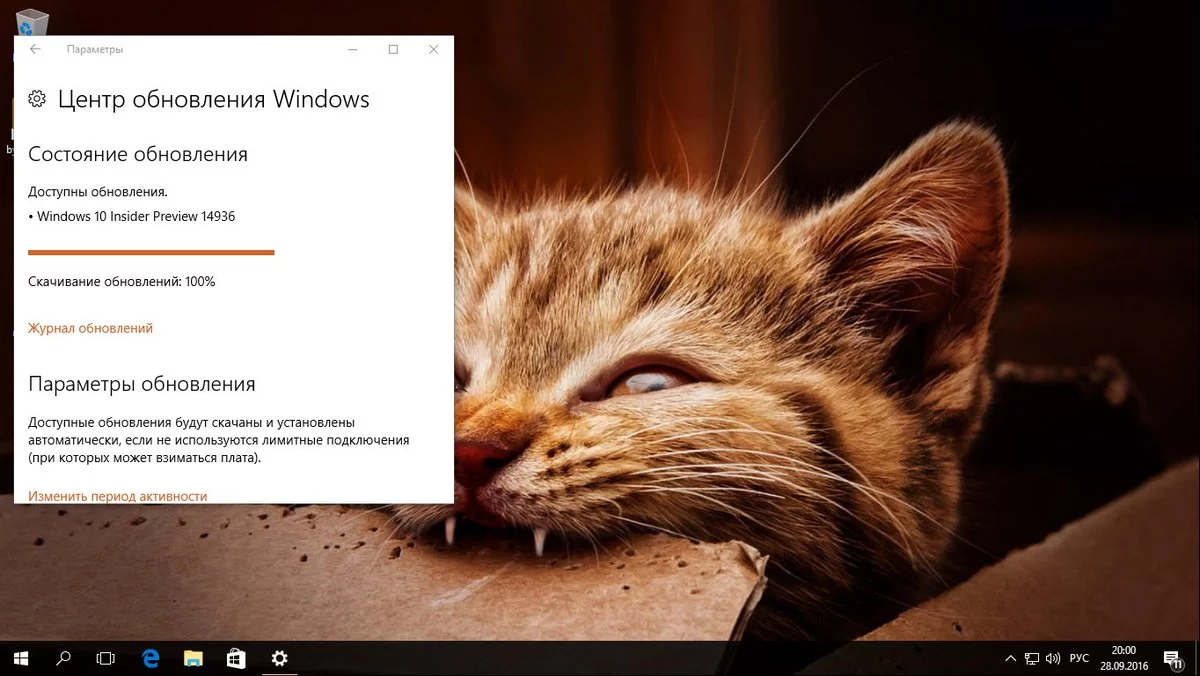The height and width of the screenshot is (676, 1200).
Task: Click the Состояние обновления heading
Action: [137, 155]
